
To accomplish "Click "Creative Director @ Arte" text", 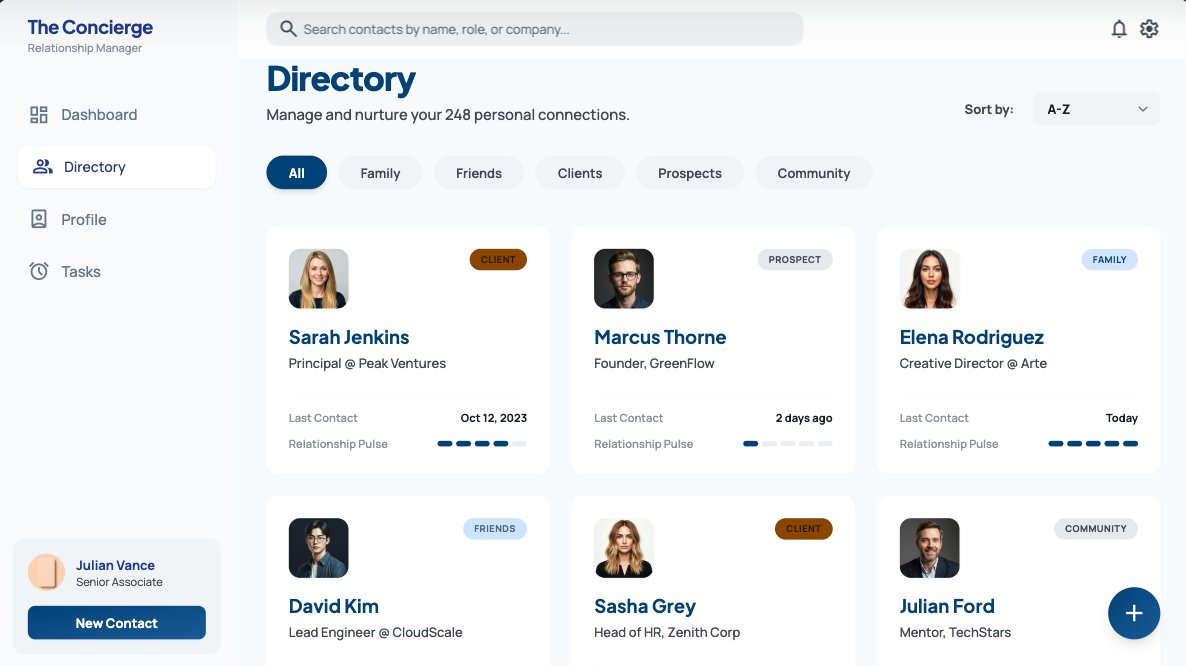I will pyautogui.click(x=973, y=364).
